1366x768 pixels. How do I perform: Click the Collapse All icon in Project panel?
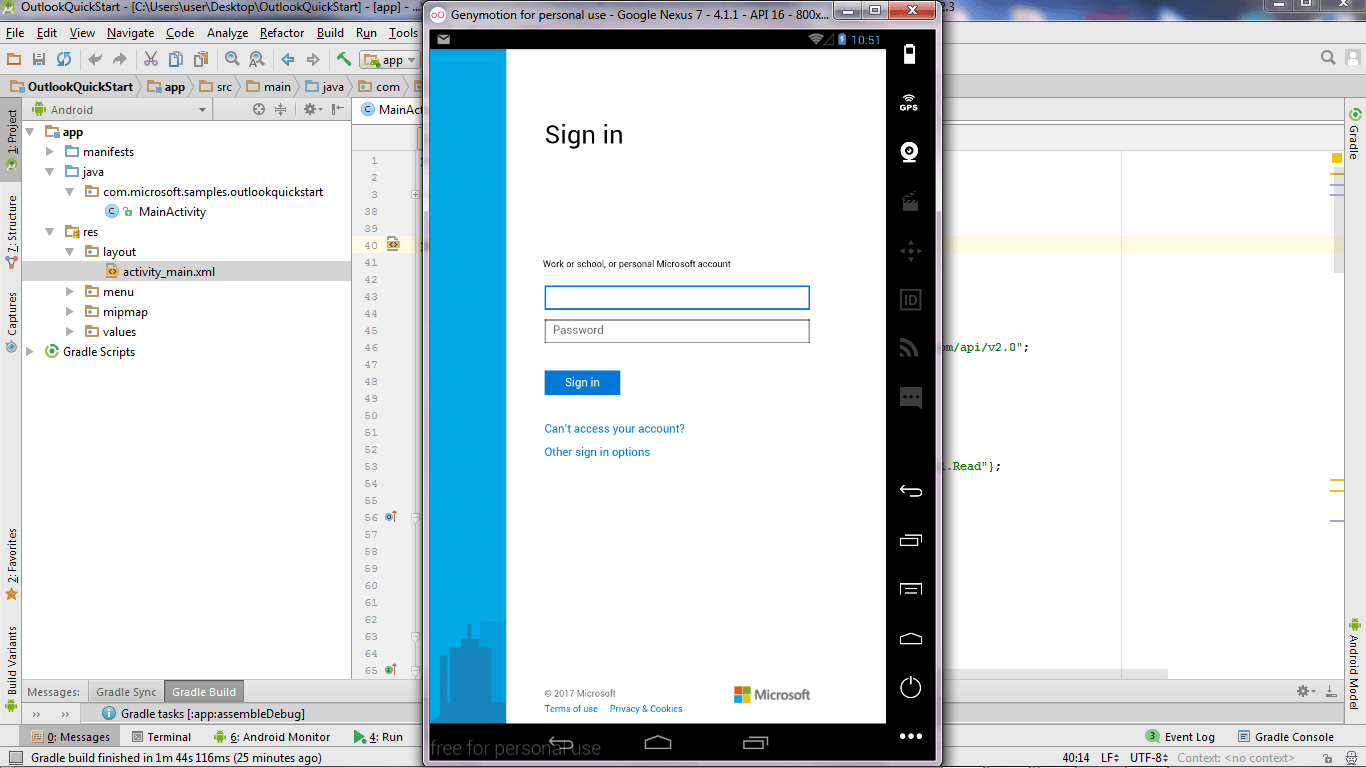(281, 110)
